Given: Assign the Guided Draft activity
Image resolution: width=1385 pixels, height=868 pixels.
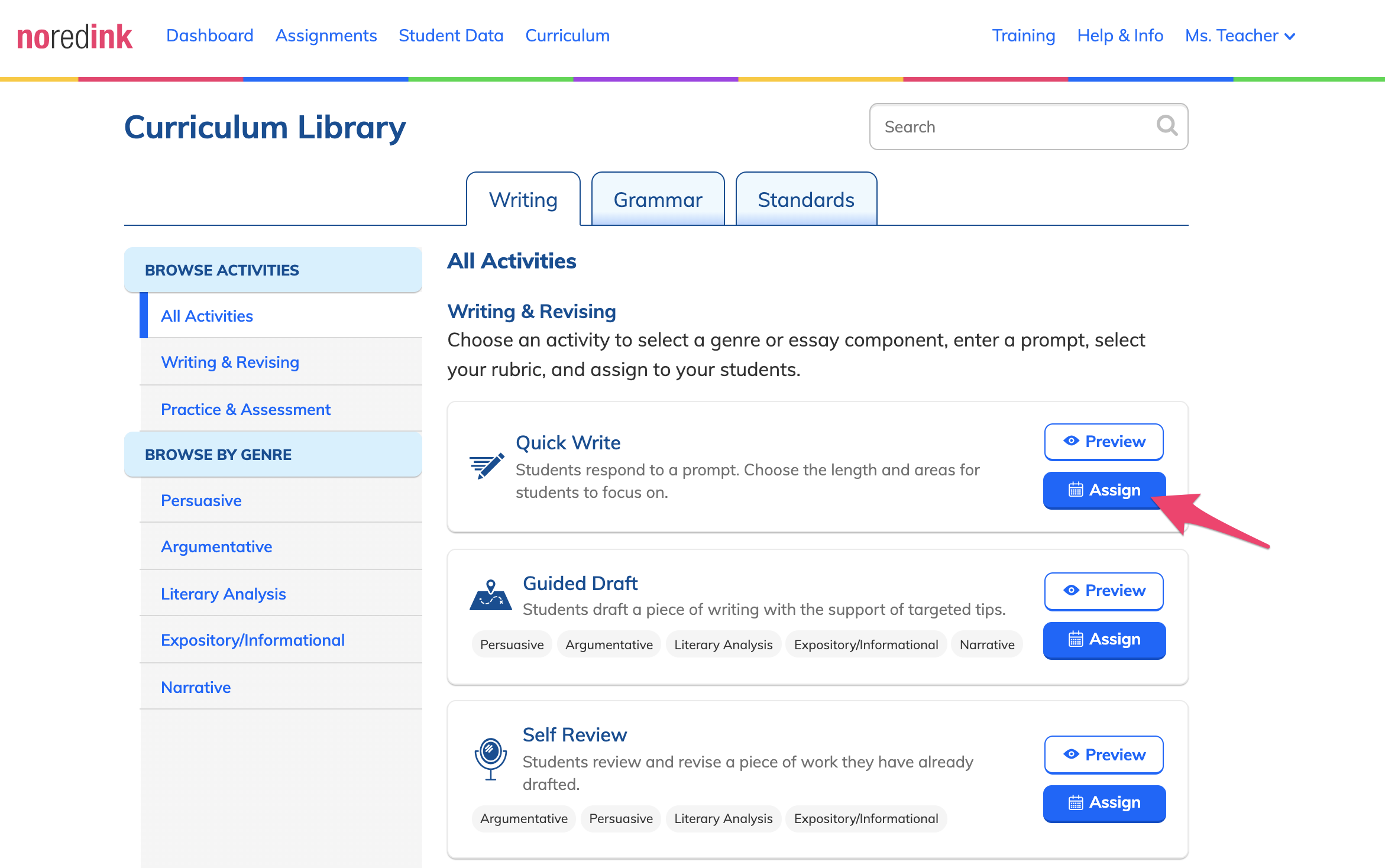Looking at the screenshot, I should tap(1104, 640).
